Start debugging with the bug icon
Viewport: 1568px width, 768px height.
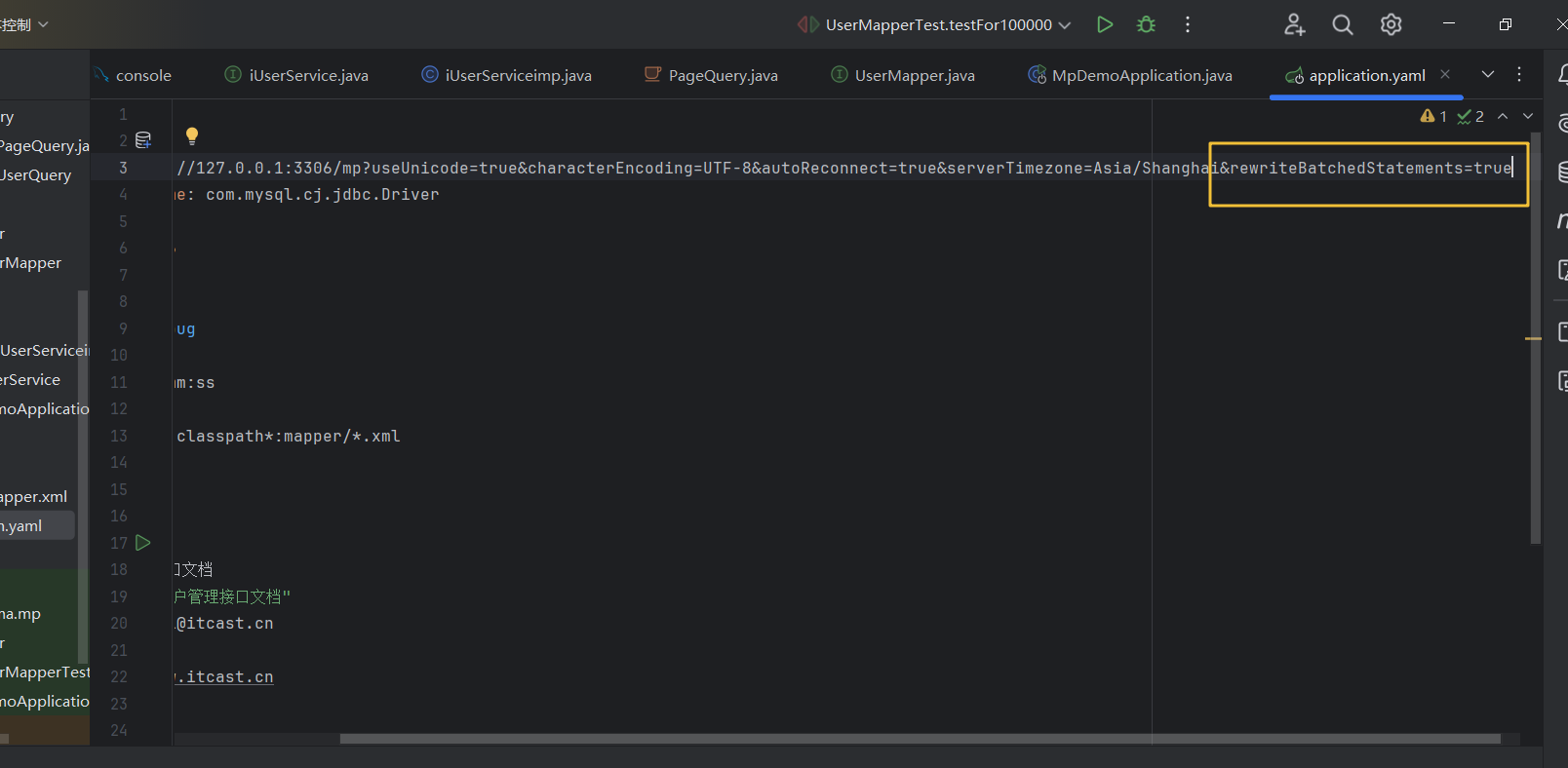pos(1146,24)
